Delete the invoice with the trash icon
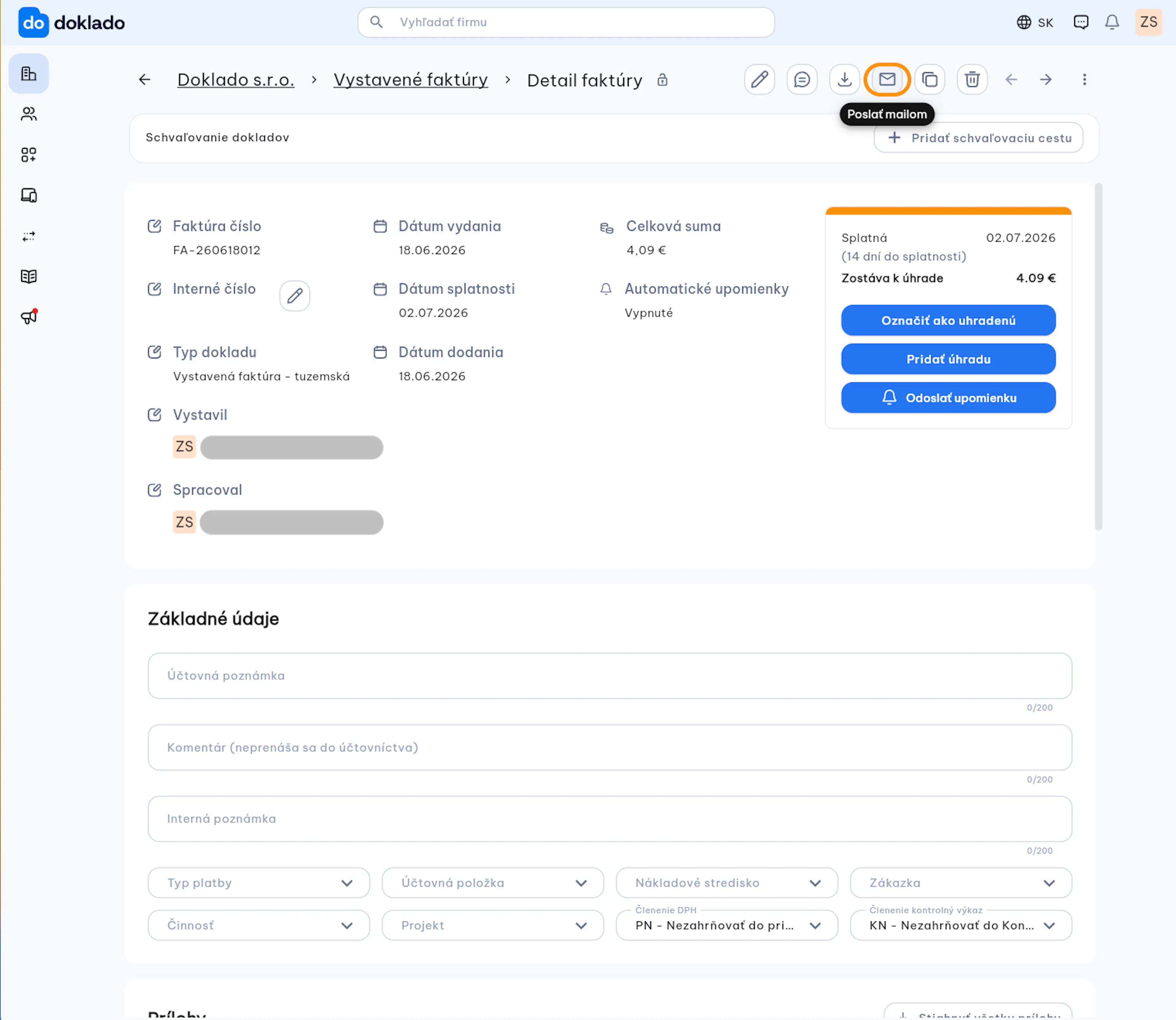This screenshot has width=1176, height=1020. click(972, 80)
